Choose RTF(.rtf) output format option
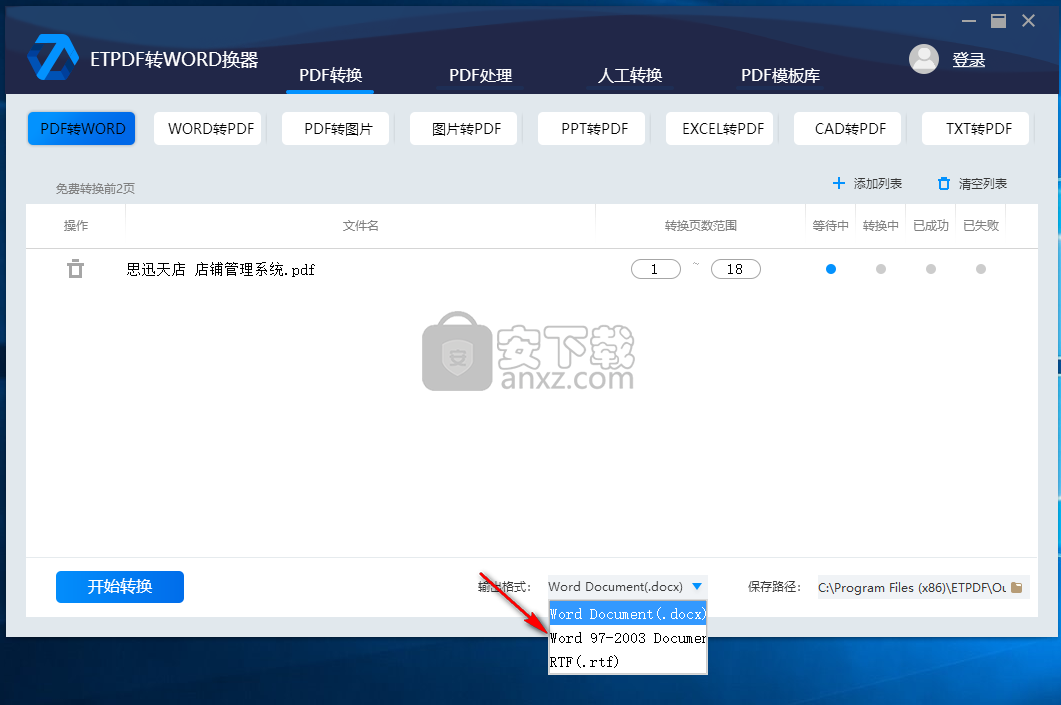This screenshot has height=705, width=1061. 628,662
